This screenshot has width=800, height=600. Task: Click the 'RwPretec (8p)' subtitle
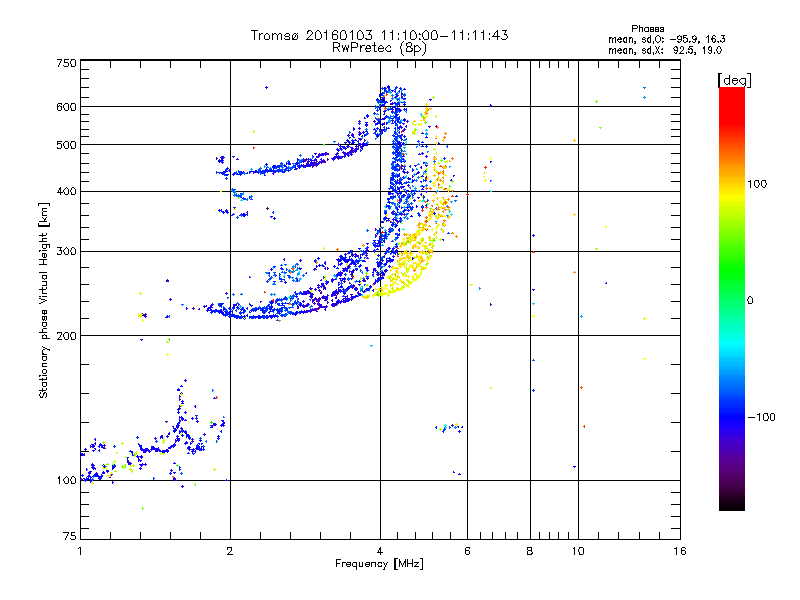(x=379, y=48)
